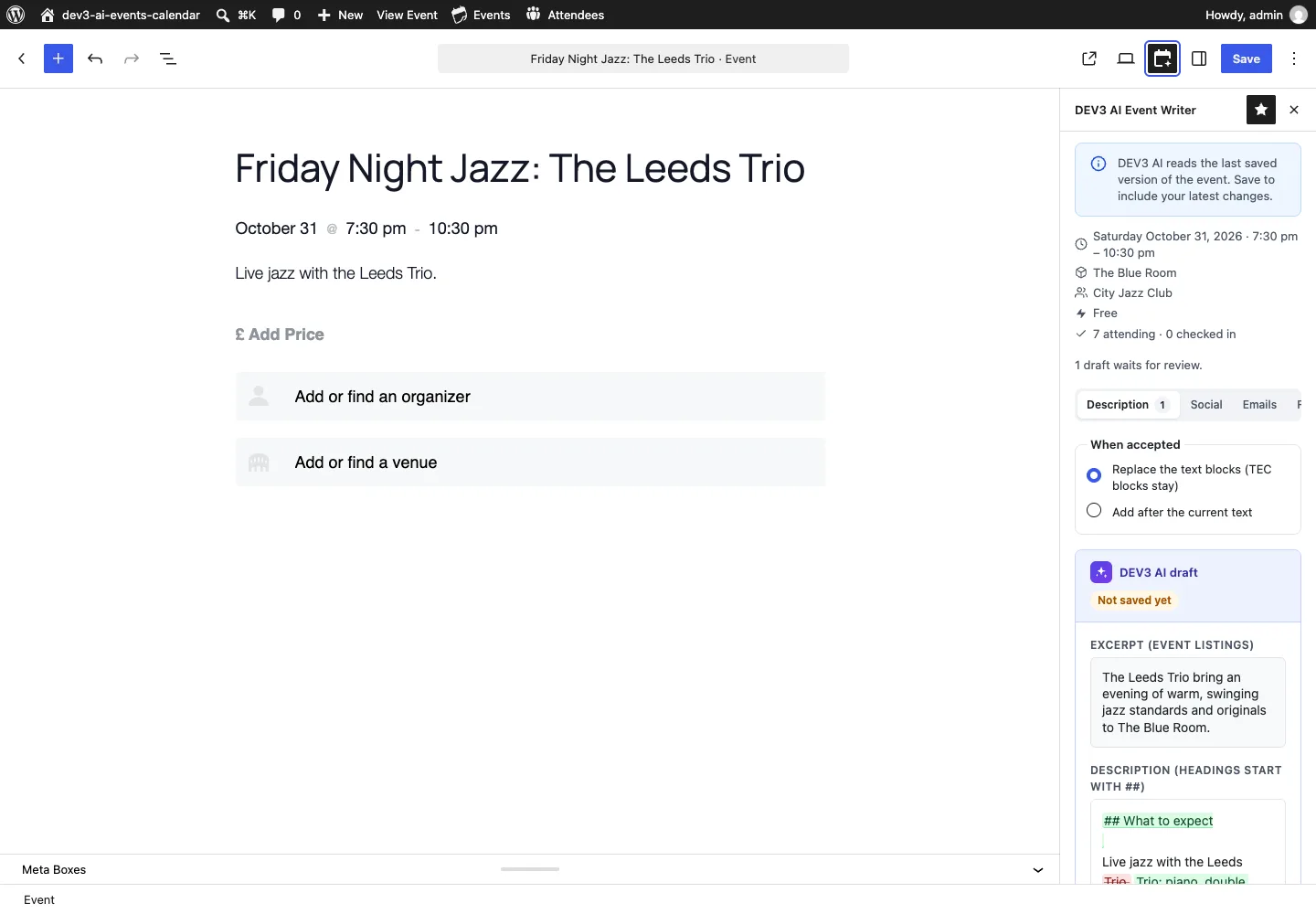Select Replace the text blocks radio option
The width and height of the screenshot is (1316, 914).
click(1094, 475)
